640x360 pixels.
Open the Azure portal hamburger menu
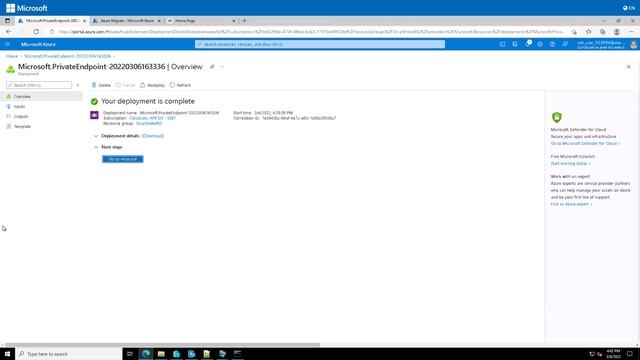tap(7, 44)
